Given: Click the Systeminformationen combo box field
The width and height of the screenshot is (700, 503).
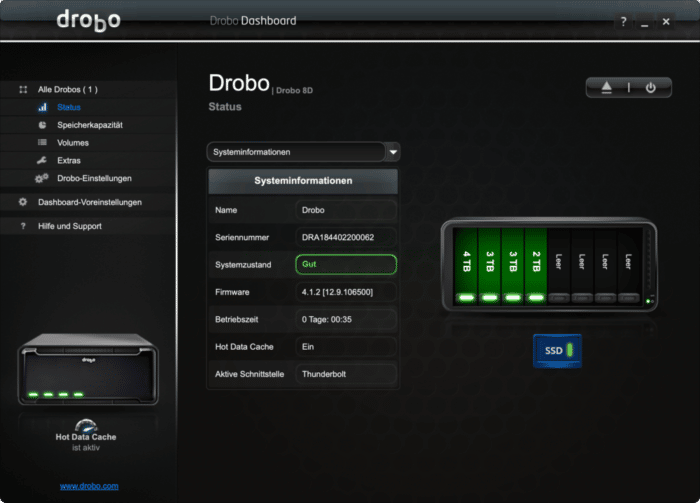Looking at the screenshot, I should click(x=296, y=152).
